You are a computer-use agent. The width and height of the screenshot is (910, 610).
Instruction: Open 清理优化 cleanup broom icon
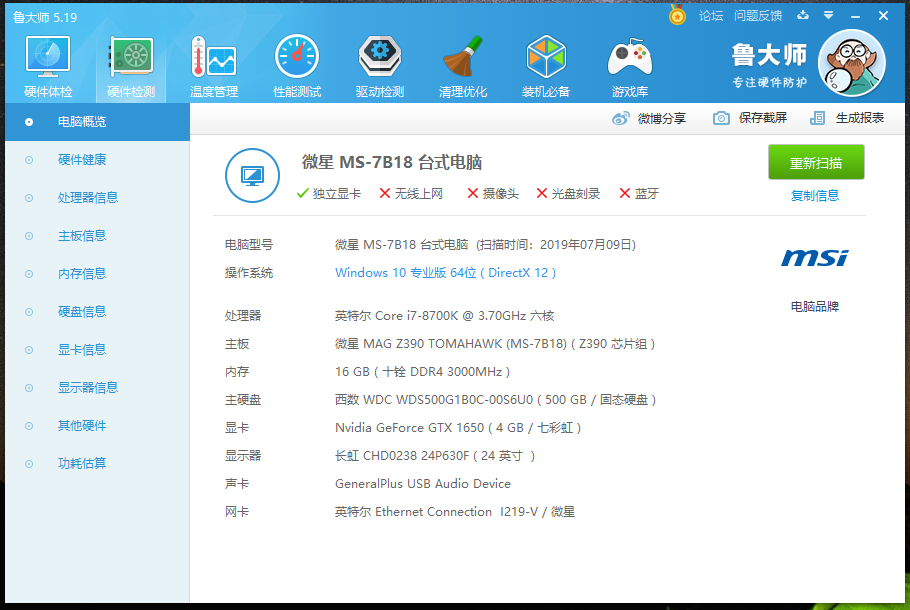pyautogui.click(x=463, y=66)
